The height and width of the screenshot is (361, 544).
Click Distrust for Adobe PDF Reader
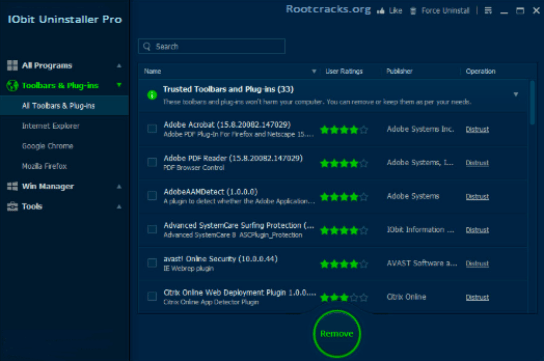pos(477,163)
